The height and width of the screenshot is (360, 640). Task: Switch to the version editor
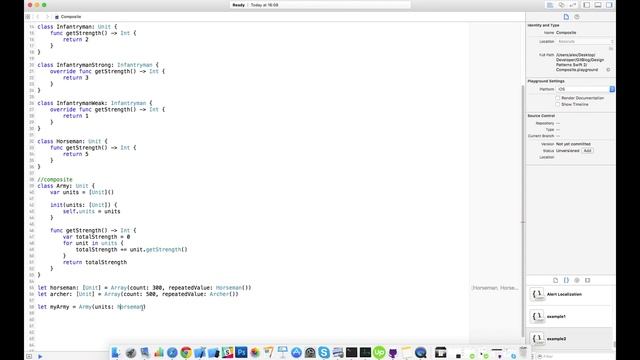pyautogui.click(x=573, y=5)
